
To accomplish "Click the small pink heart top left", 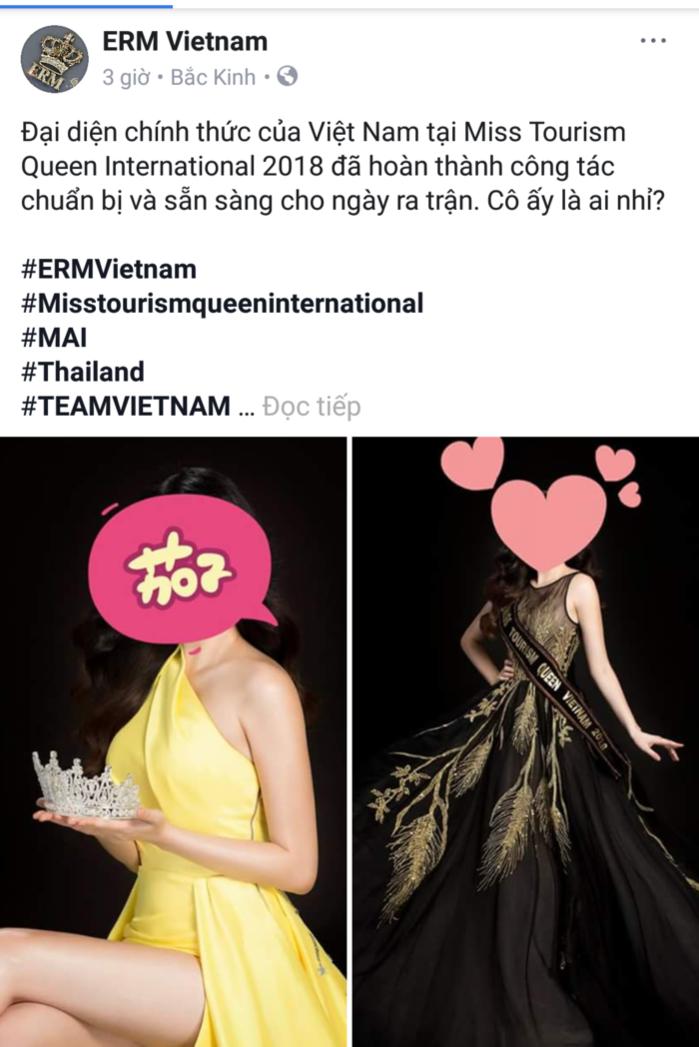I will (473, 462).
